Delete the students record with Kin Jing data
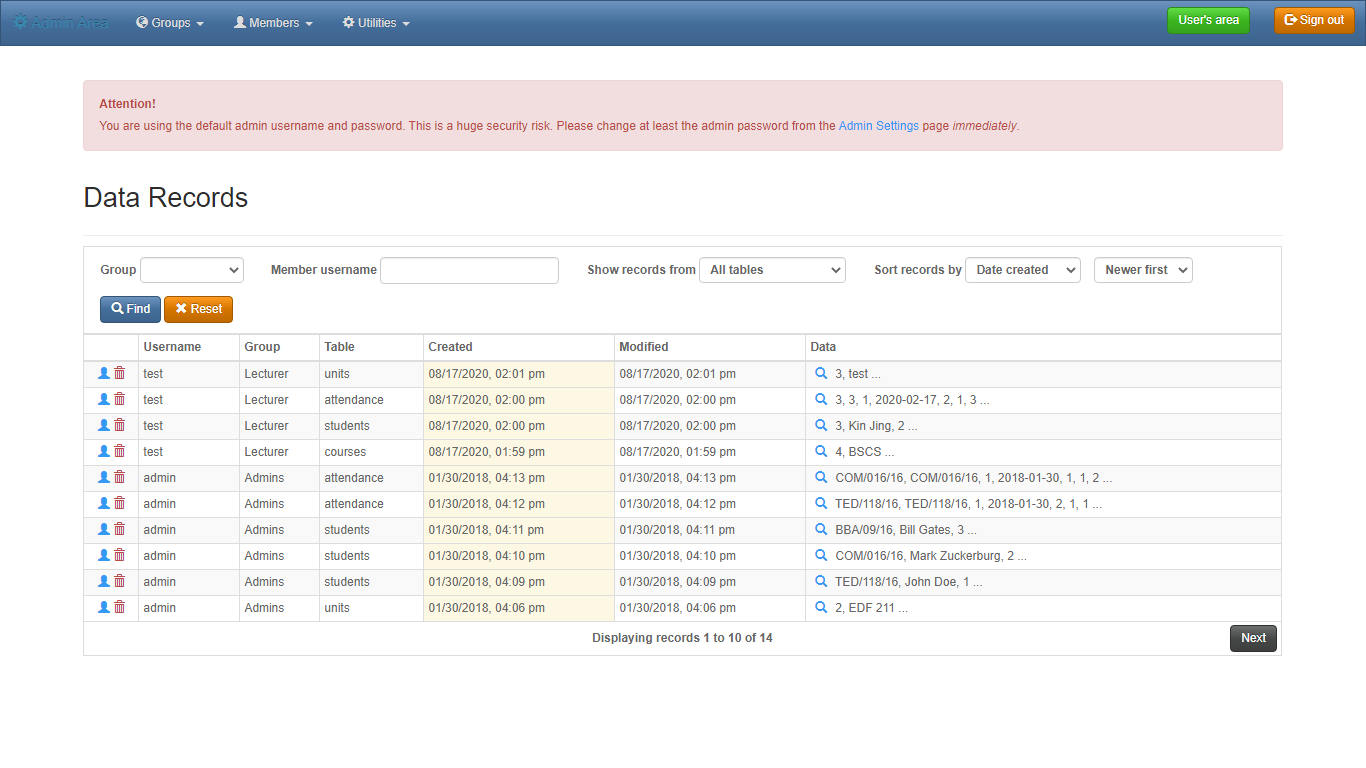The width and height of the screenshot is (1366, 768). (x=119, y=425)
